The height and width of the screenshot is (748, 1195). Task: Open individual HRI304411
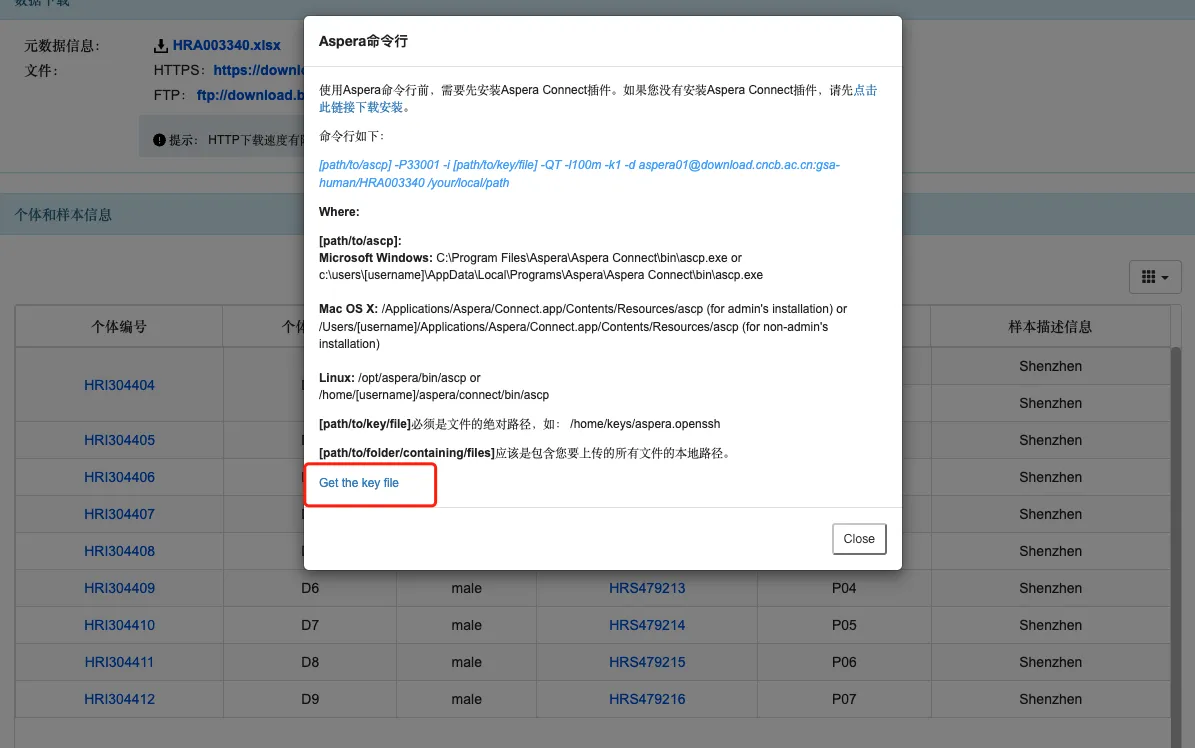click(x=119, y=662)
